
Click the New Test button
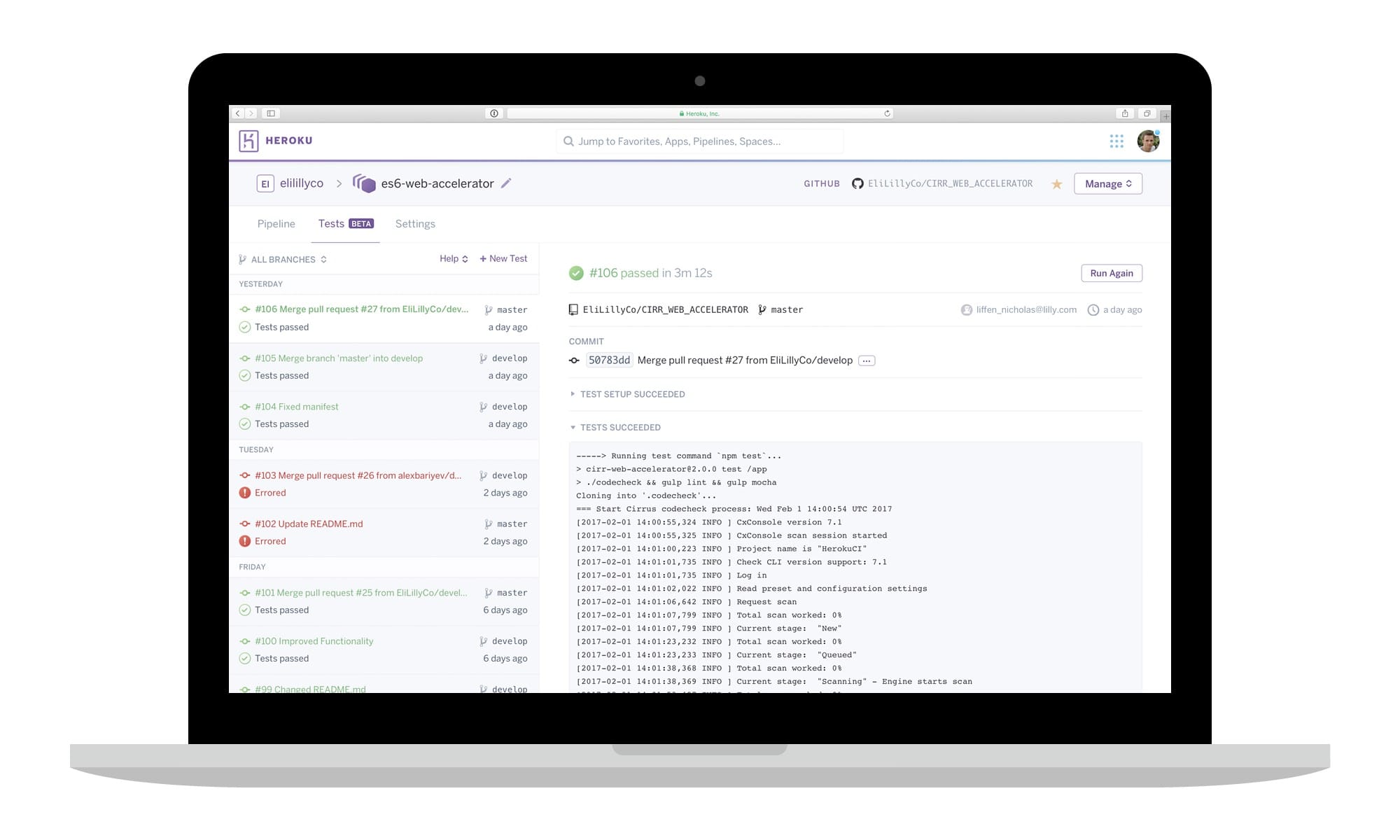click(x=503, y=259)
